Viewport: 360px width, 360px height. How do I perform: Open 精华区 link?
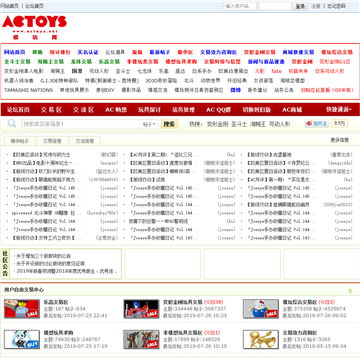[x=185, y=52]
